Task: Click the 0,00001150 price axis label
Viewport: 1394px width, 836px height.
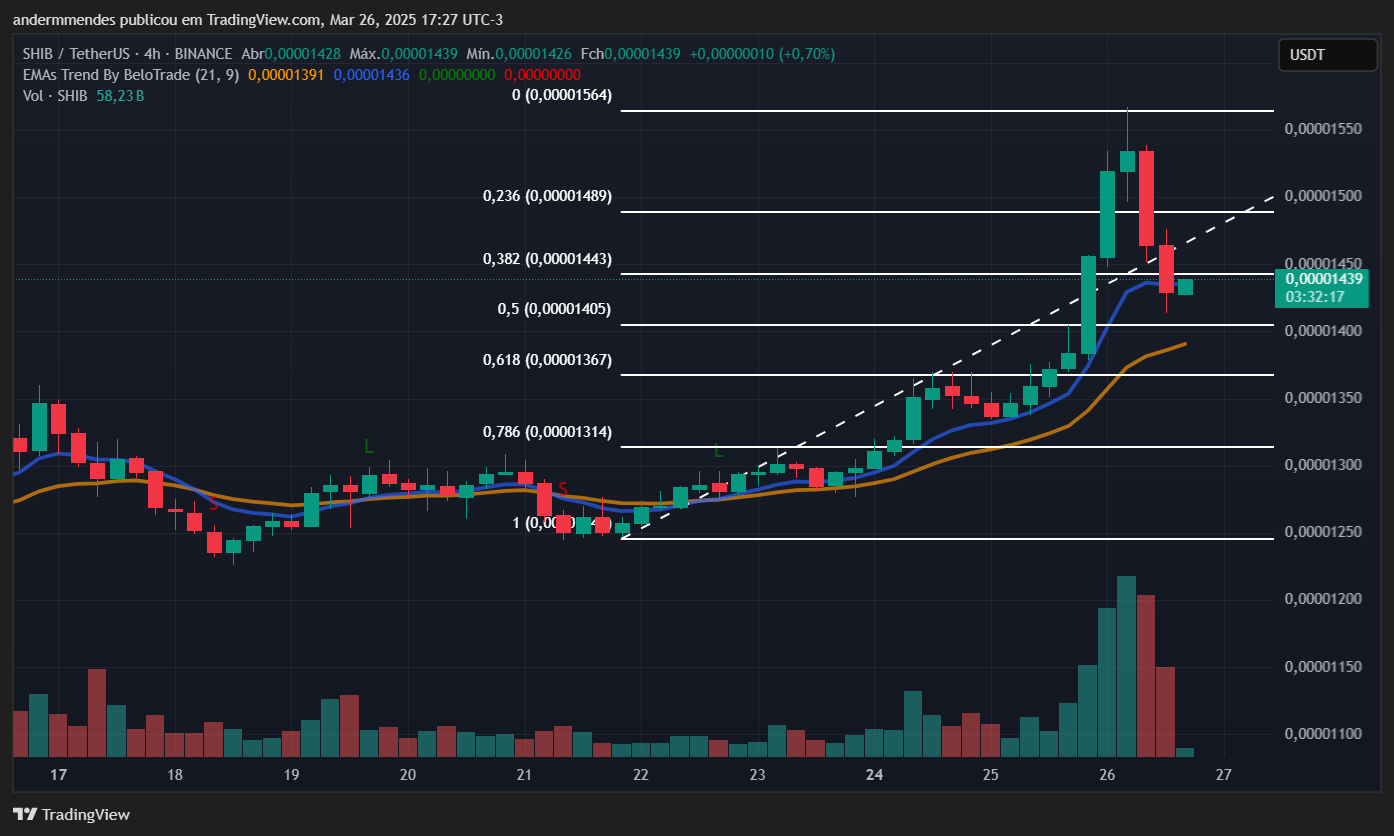Action: pyautogui.click(x=1324, y=666)
